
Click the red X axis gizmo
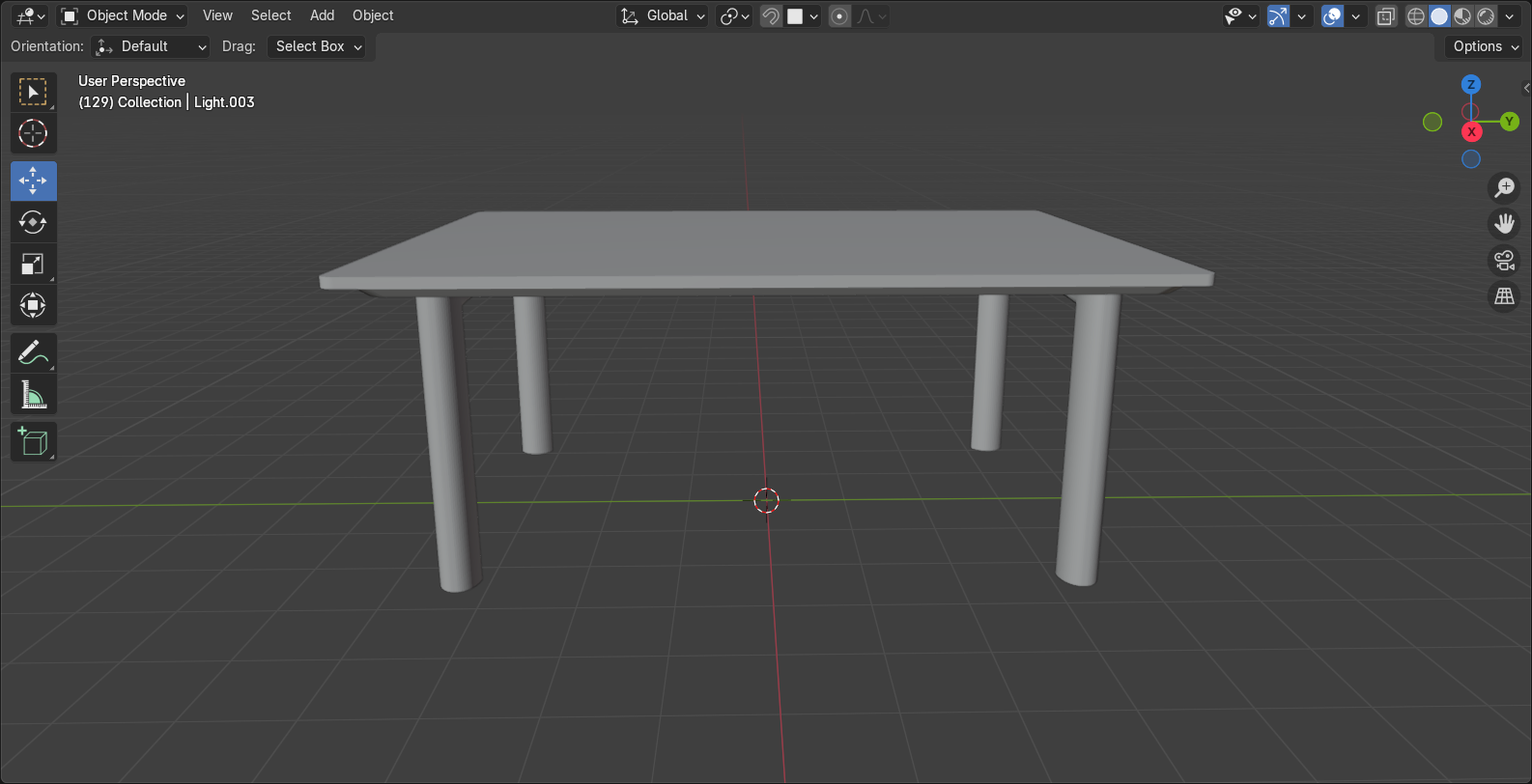[x=1471, y=132]
